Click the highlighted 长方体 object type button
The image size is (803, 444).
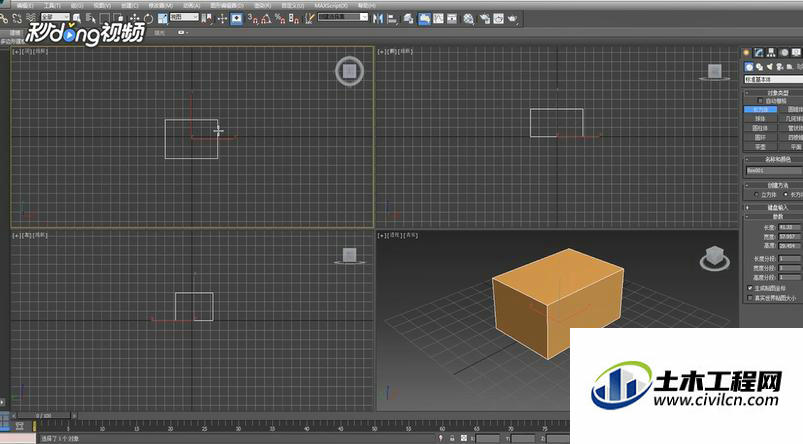tap(760, 110)
